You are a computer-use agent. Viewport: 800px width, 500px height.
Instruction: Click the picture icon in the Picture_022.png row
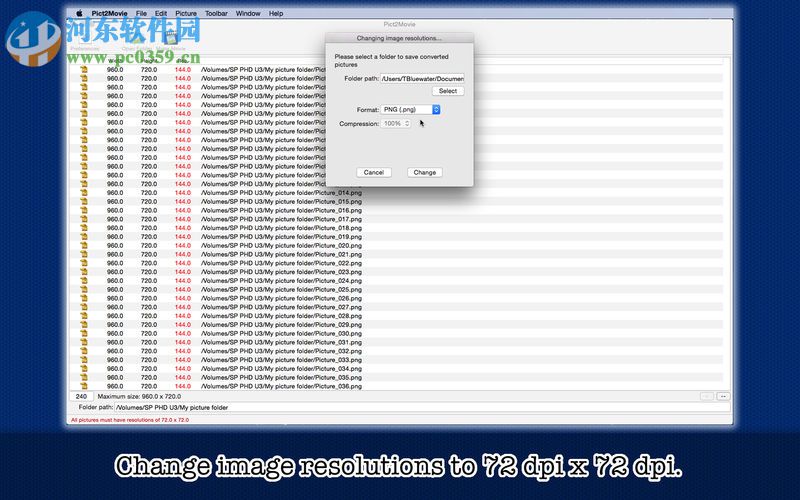pos(84,263)
